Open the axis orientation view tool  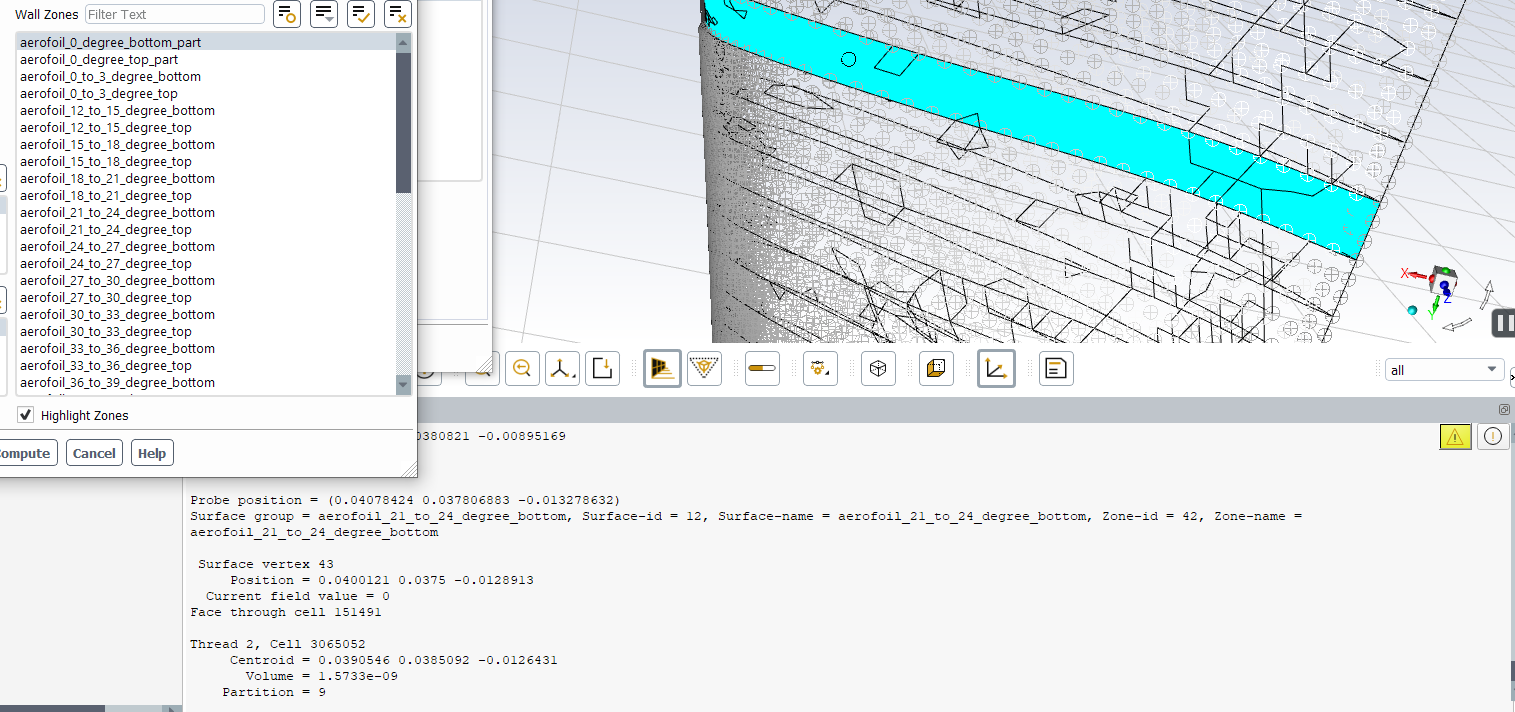coord(562,369)
